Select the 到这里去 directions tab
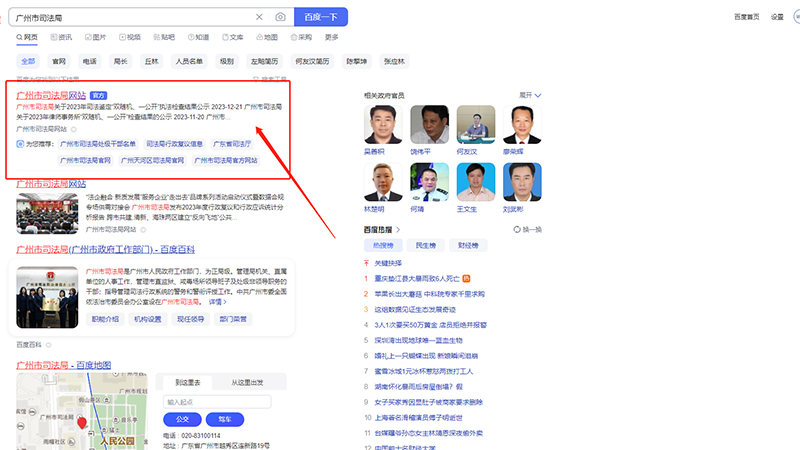 click(188, 383)
